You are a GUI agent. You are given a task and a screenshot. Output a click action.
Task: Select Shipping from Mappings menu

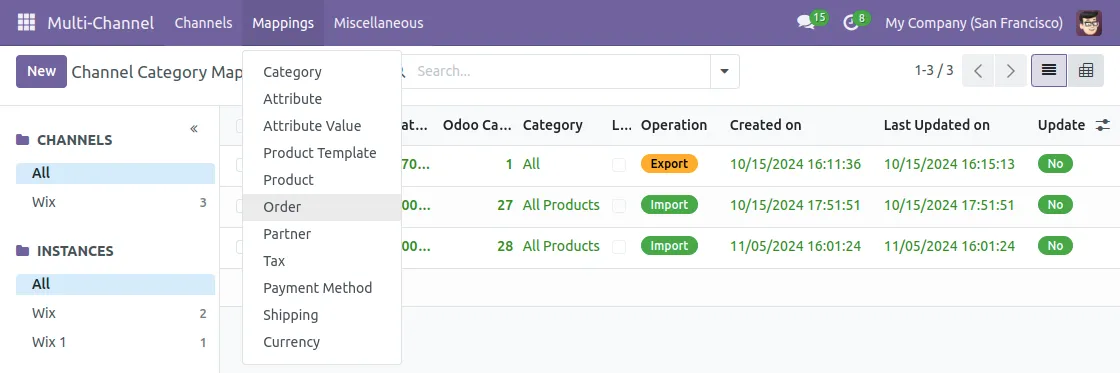(x=322, y=315)
